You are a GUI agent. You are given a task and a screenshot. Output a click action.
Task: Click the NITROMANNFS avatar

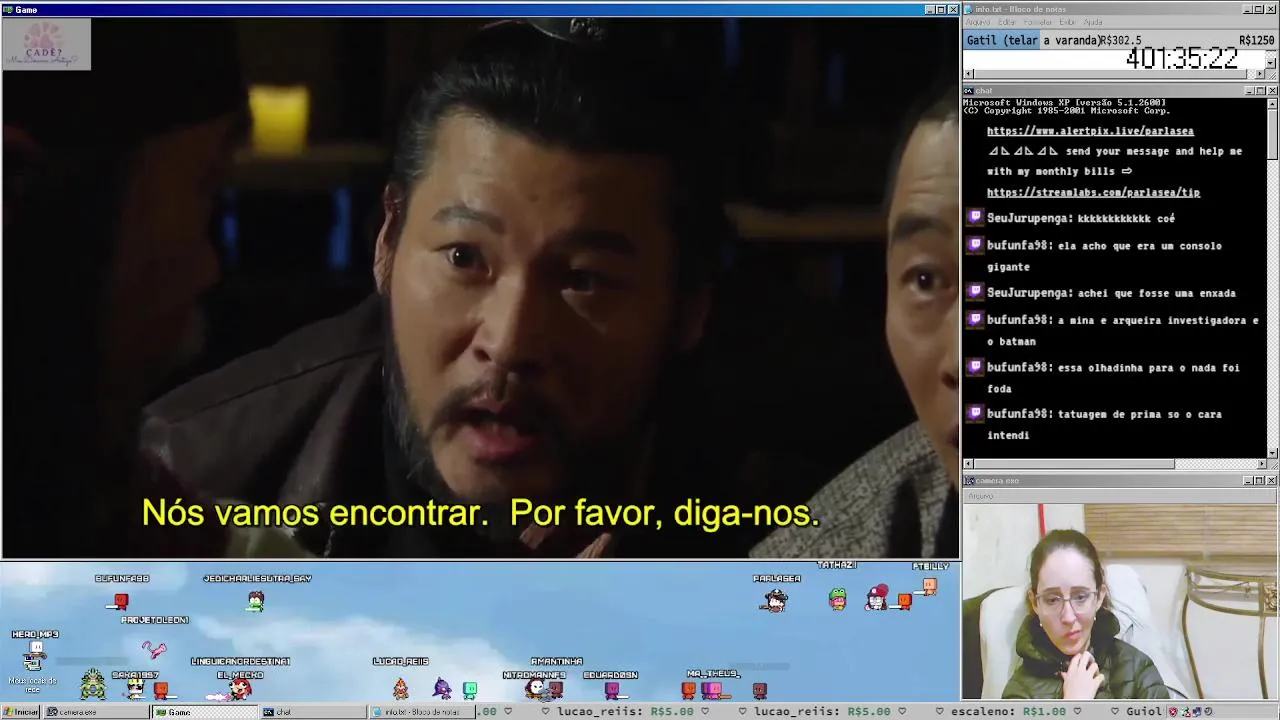(x=535, y=687)
